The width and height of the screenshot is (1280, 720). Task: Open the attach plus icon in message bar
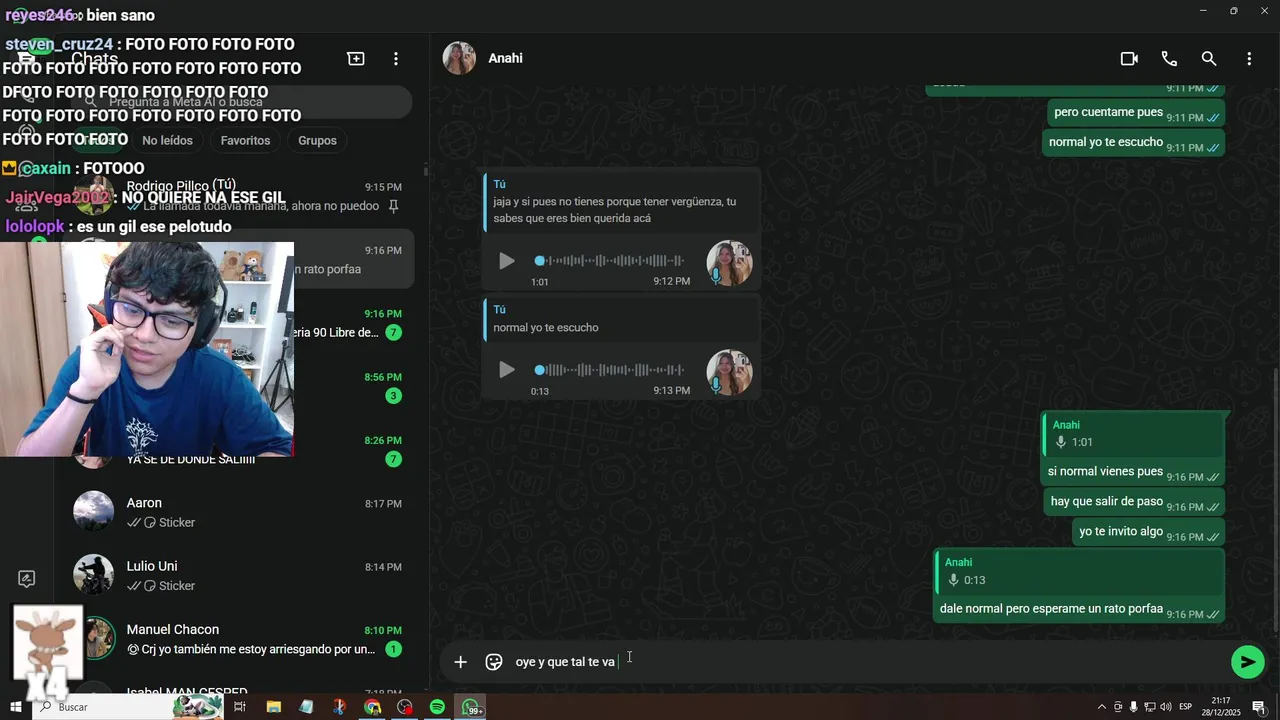coord(460,662)
